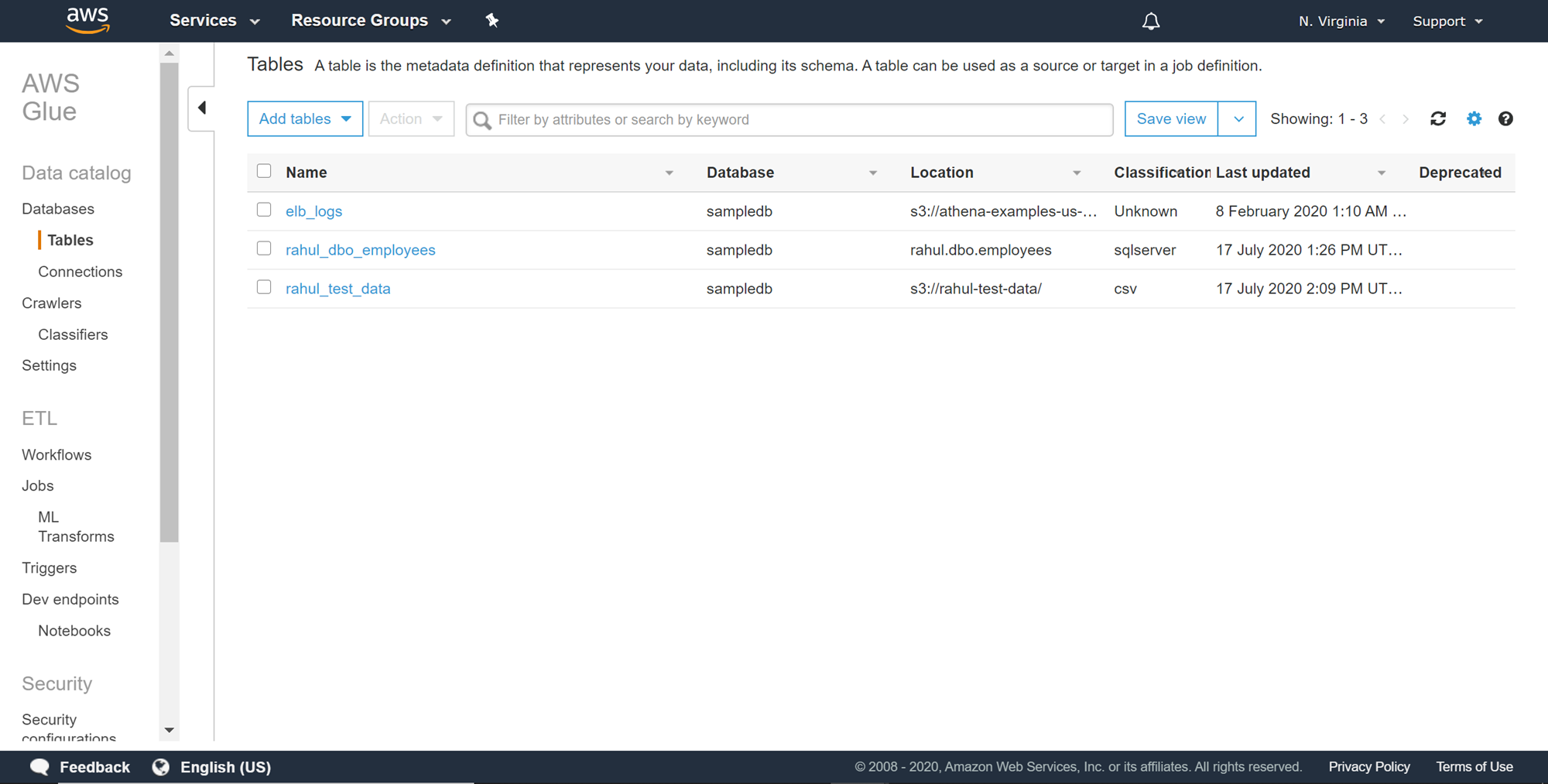
Task: Click the Deprecated column header
Action: point(1460,173)
